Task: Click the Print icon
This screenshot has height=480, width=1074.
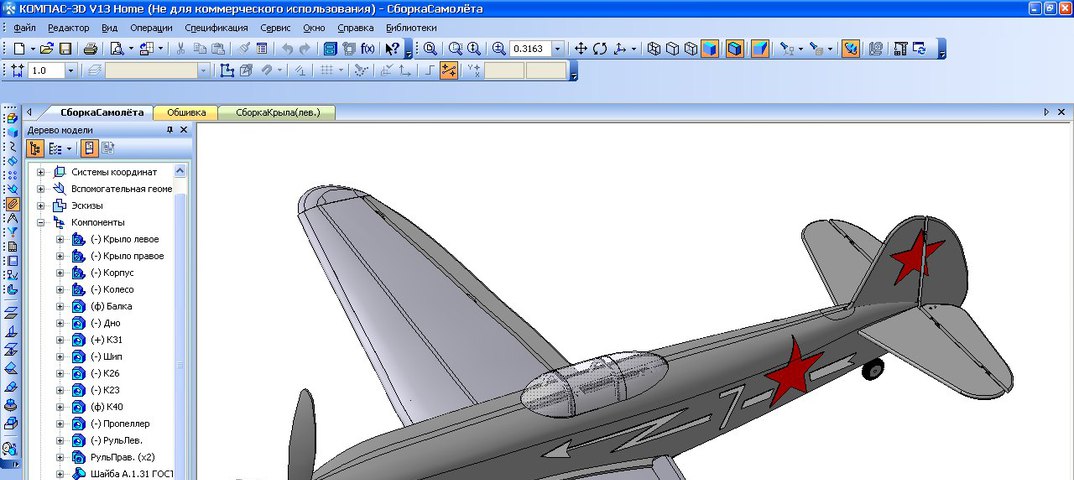Action: pyautogui.click(x=90, y=49)
